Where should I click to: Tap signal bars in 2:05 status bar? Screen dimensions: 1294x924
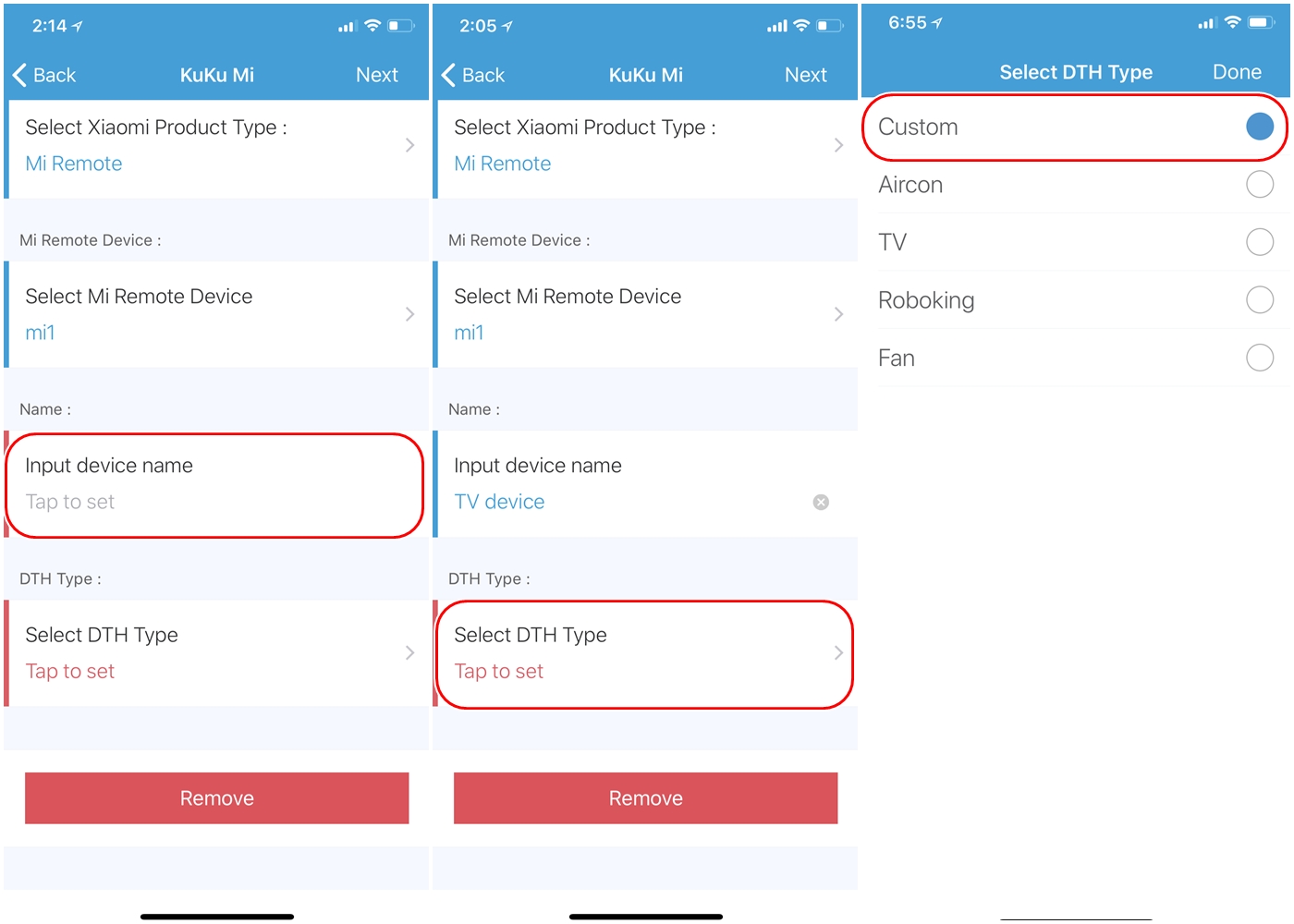pos(777,27)
